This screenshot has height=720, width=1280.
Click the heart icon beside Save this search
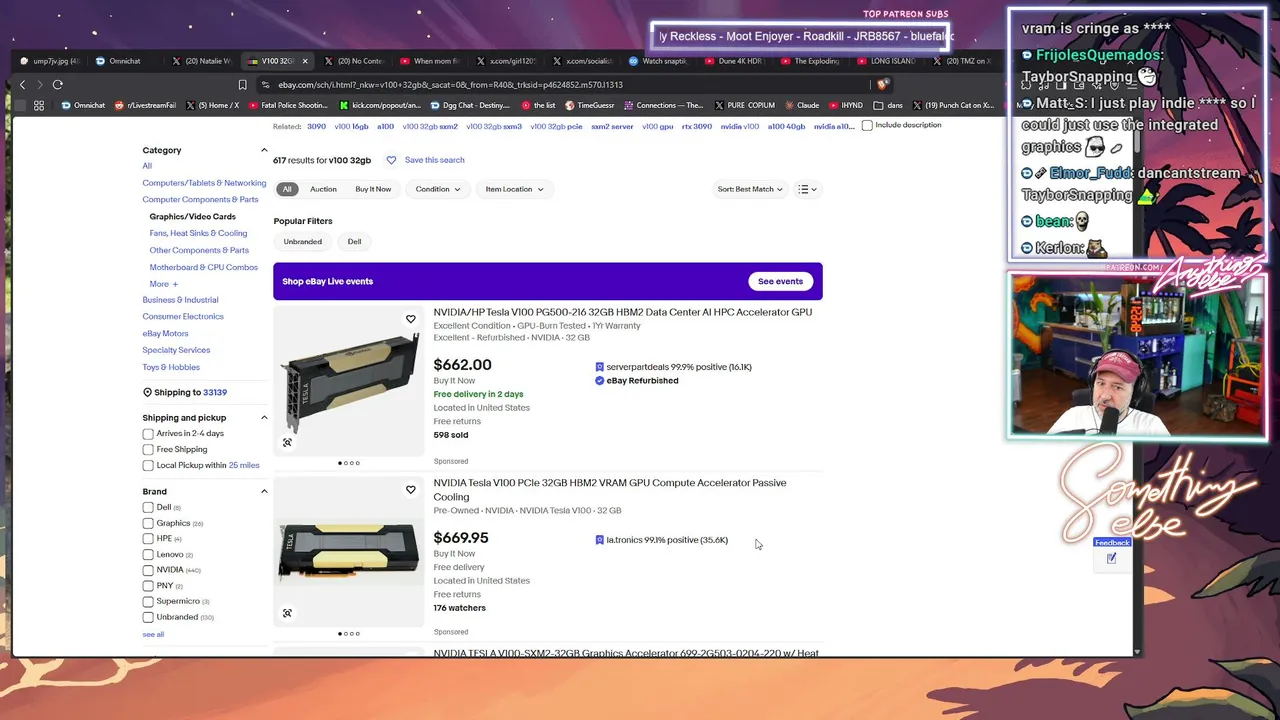click(x=391, y=160)
